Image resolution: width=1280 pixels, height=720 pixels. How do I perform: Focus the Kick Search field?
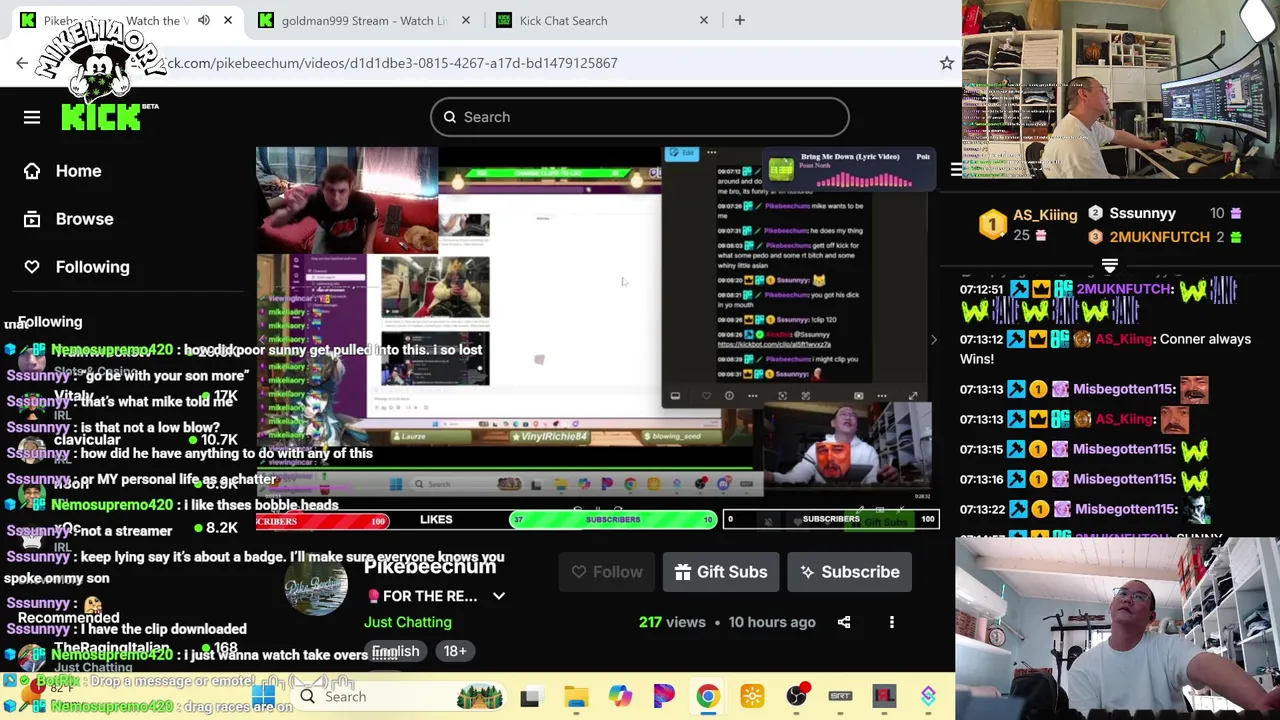pyautogui.click(x=640, y=117)
